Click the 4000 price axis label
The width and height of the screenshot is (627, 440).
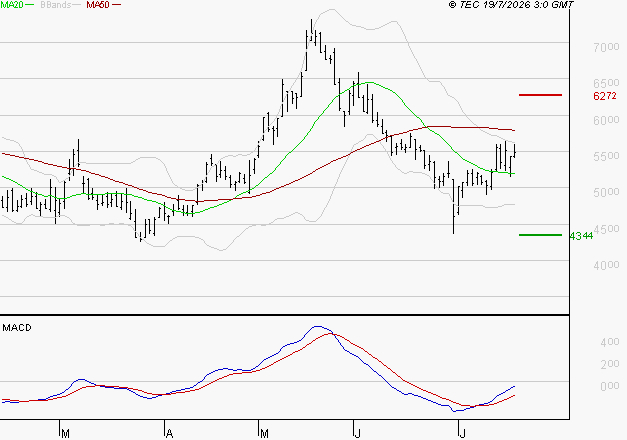click(606, 265)
